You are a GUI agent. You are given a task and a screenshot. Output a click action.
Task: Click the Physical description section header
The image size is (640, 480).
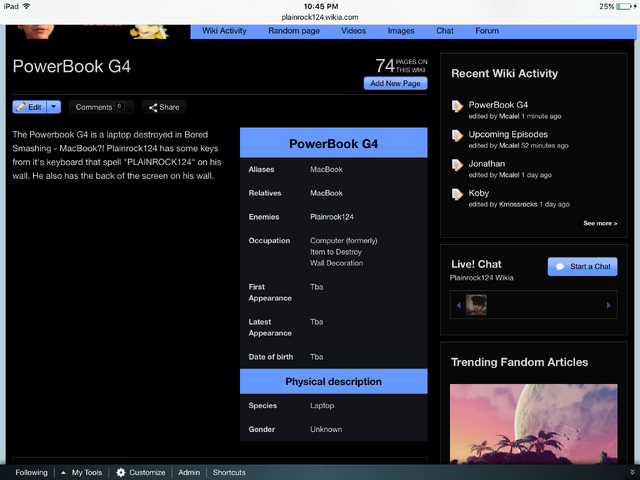pyautogui.click(x=333, y=382)
